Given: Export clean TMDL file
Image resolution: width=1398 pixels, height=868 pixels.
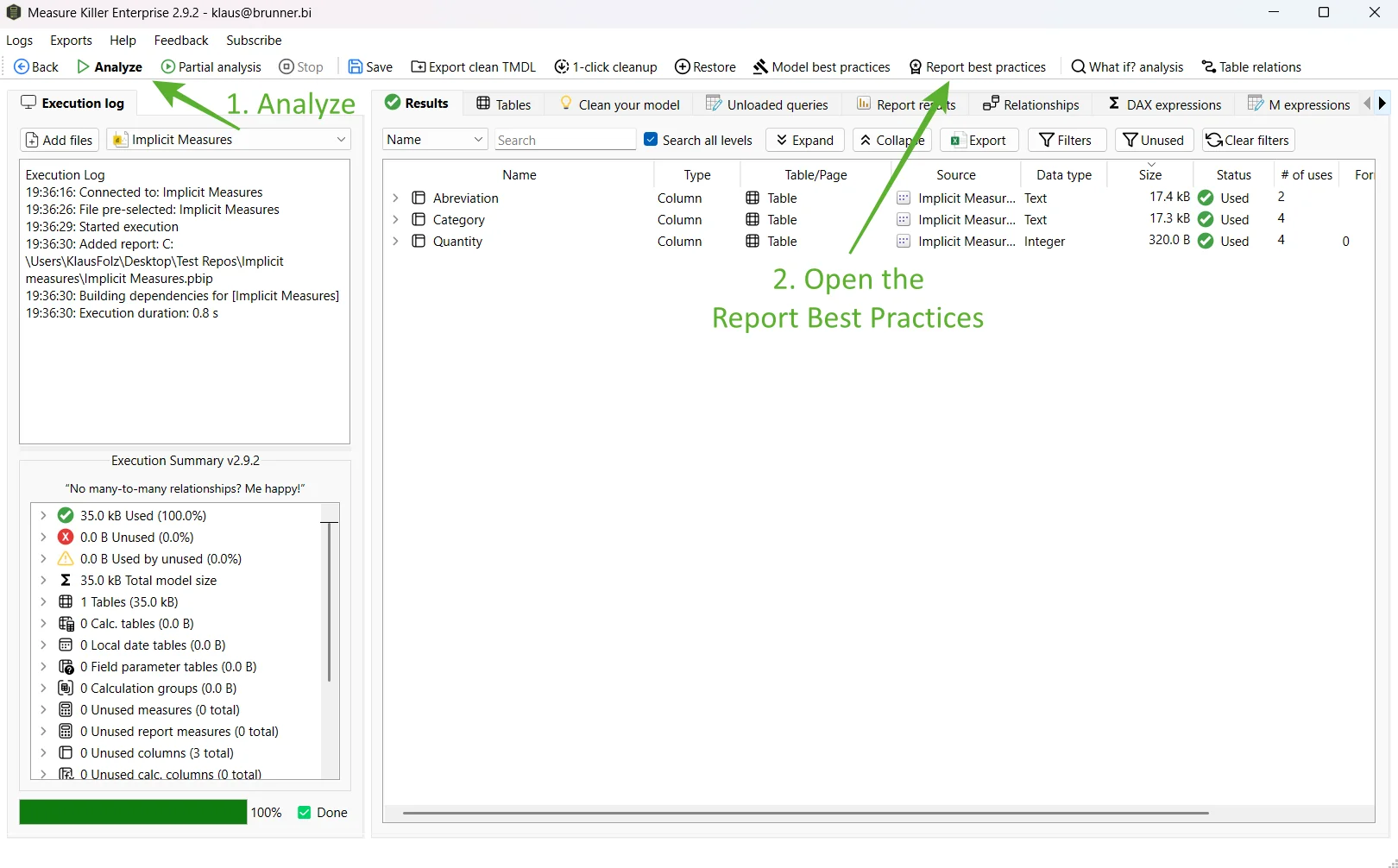Looking at the screenshot, I should pyautogui.click(x=474, y=67).
